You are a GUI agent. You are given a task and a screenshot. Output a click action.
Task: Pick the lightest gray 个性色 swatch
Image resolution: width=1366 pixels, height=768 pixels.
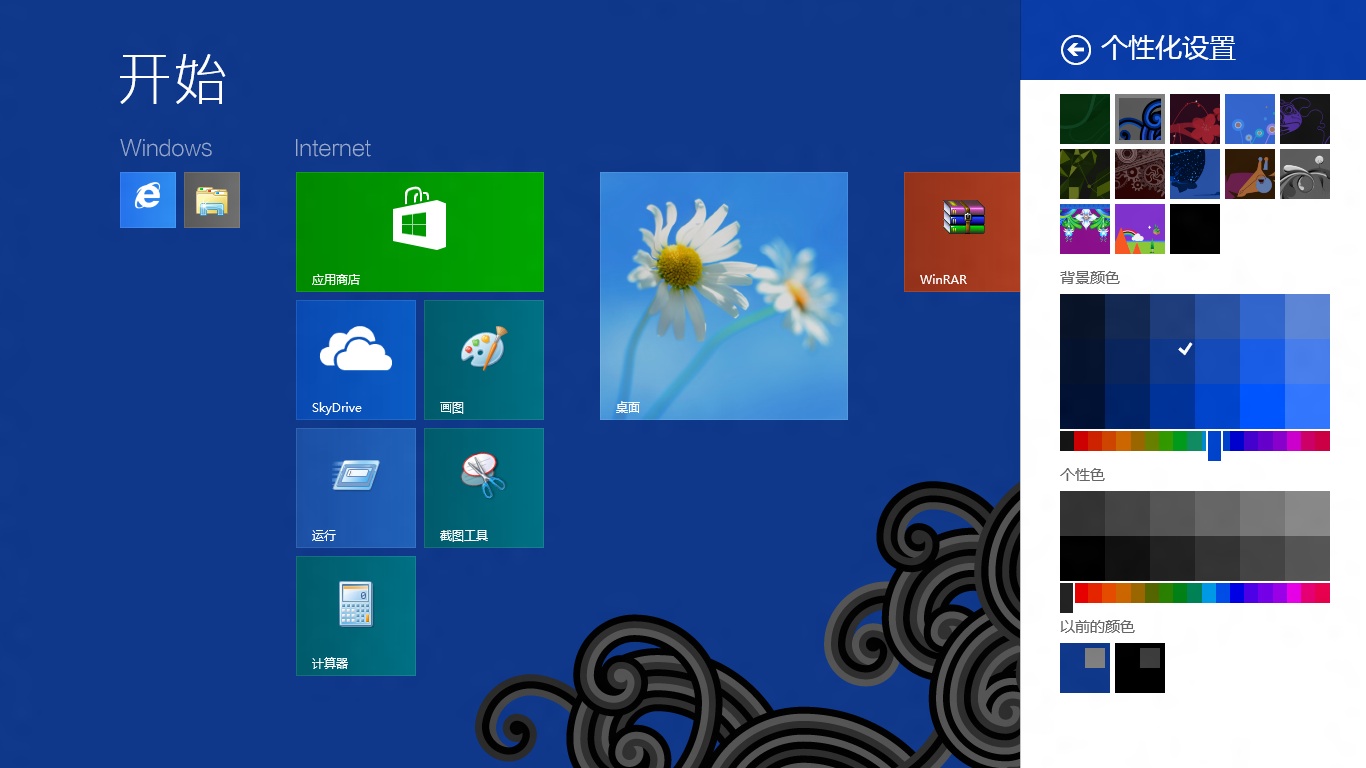point(1307,513)
